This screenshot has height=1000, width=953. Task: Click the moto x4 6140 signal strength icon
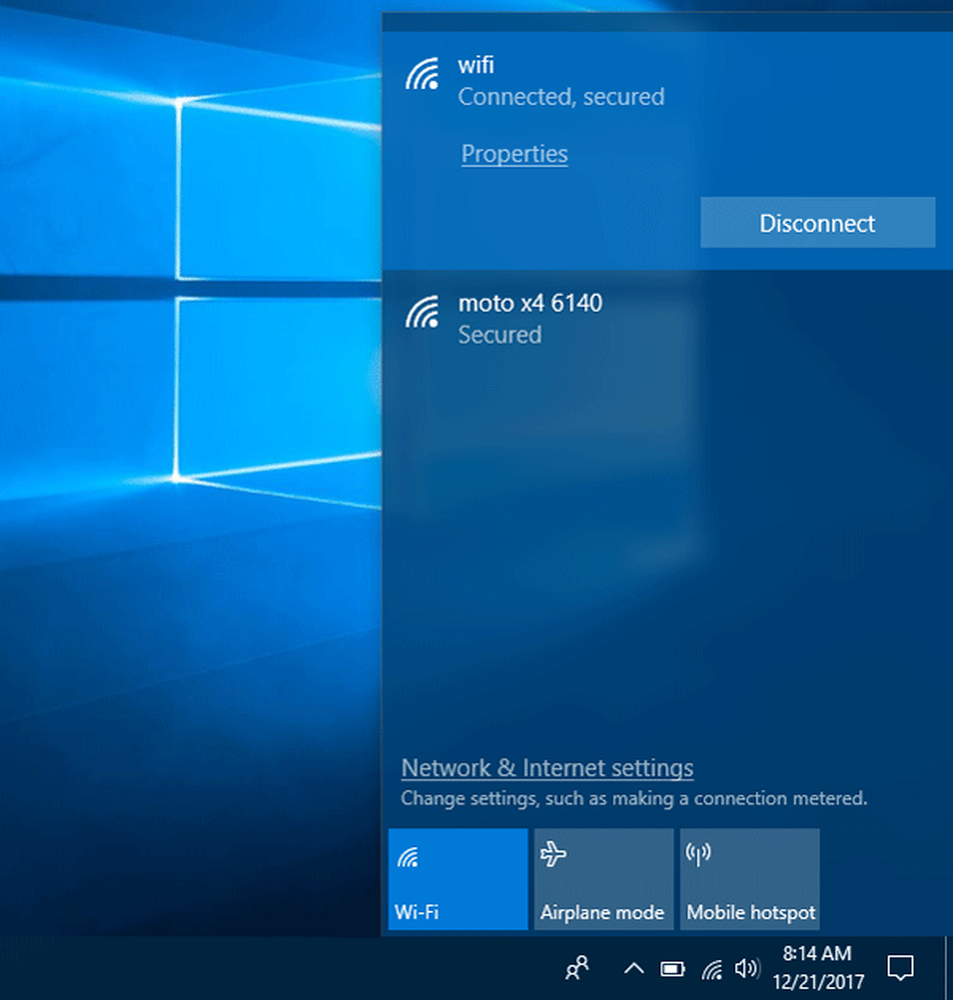(422, 314)
